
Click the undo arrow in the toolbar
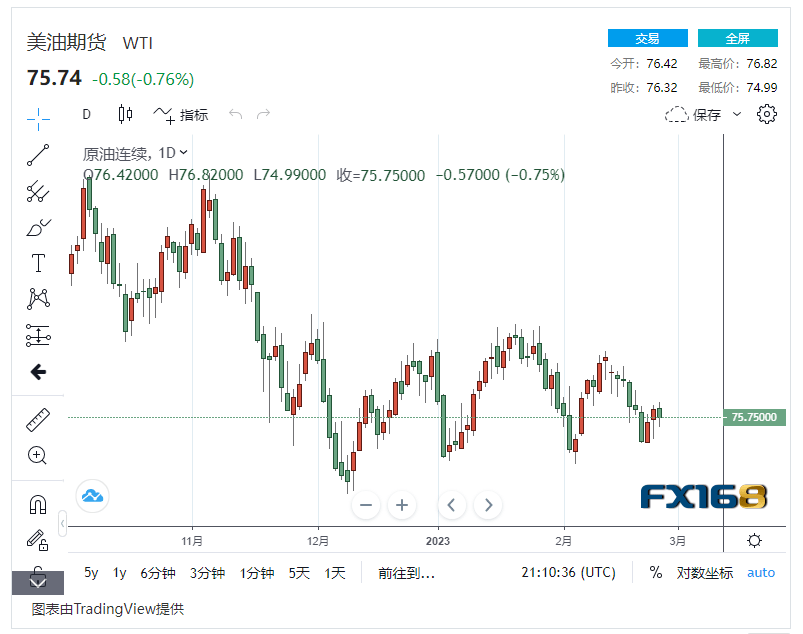[235, 114]
